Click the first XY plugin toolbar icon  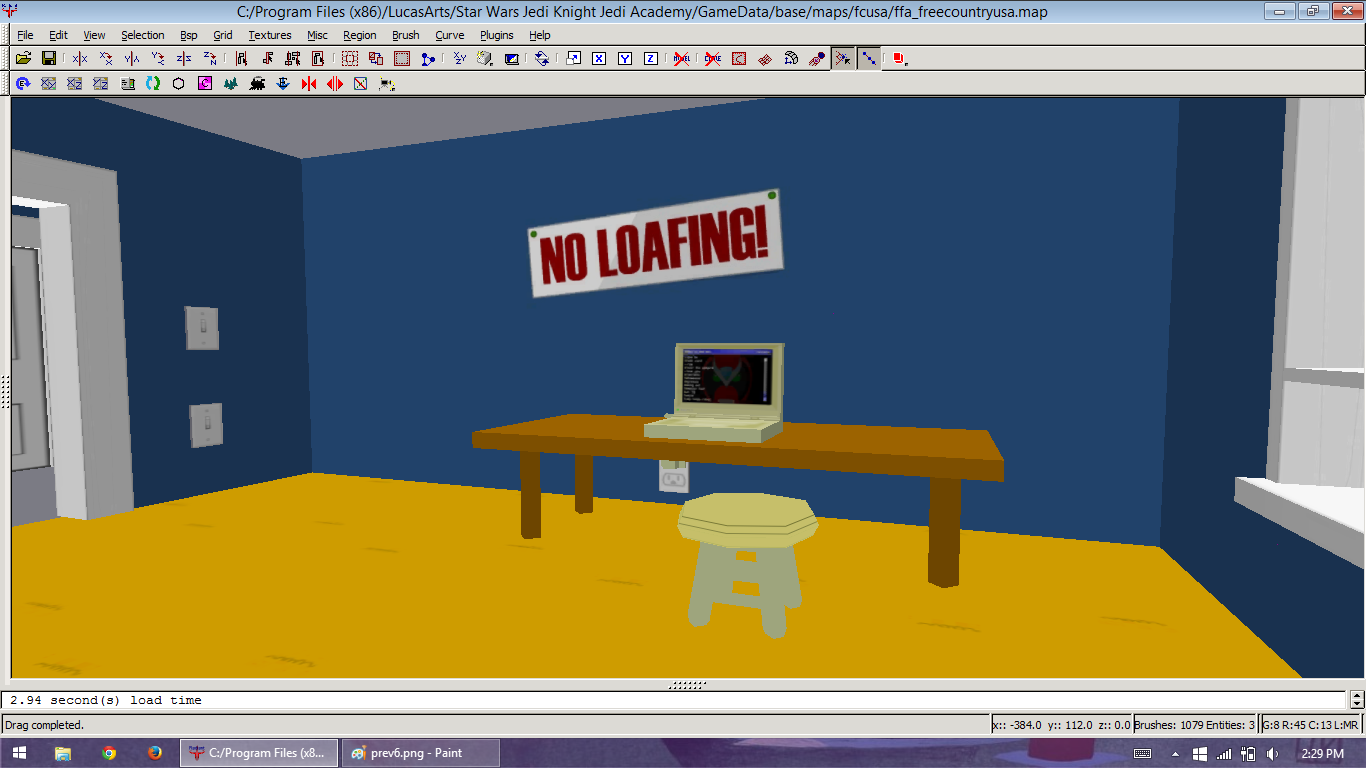[48, 84]
